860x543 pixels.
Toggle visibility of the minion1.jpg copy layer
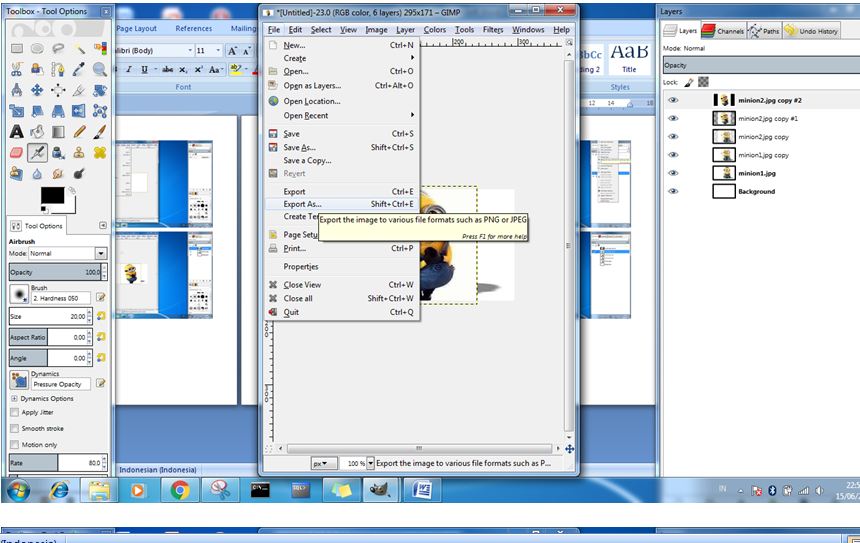[673, 155]
